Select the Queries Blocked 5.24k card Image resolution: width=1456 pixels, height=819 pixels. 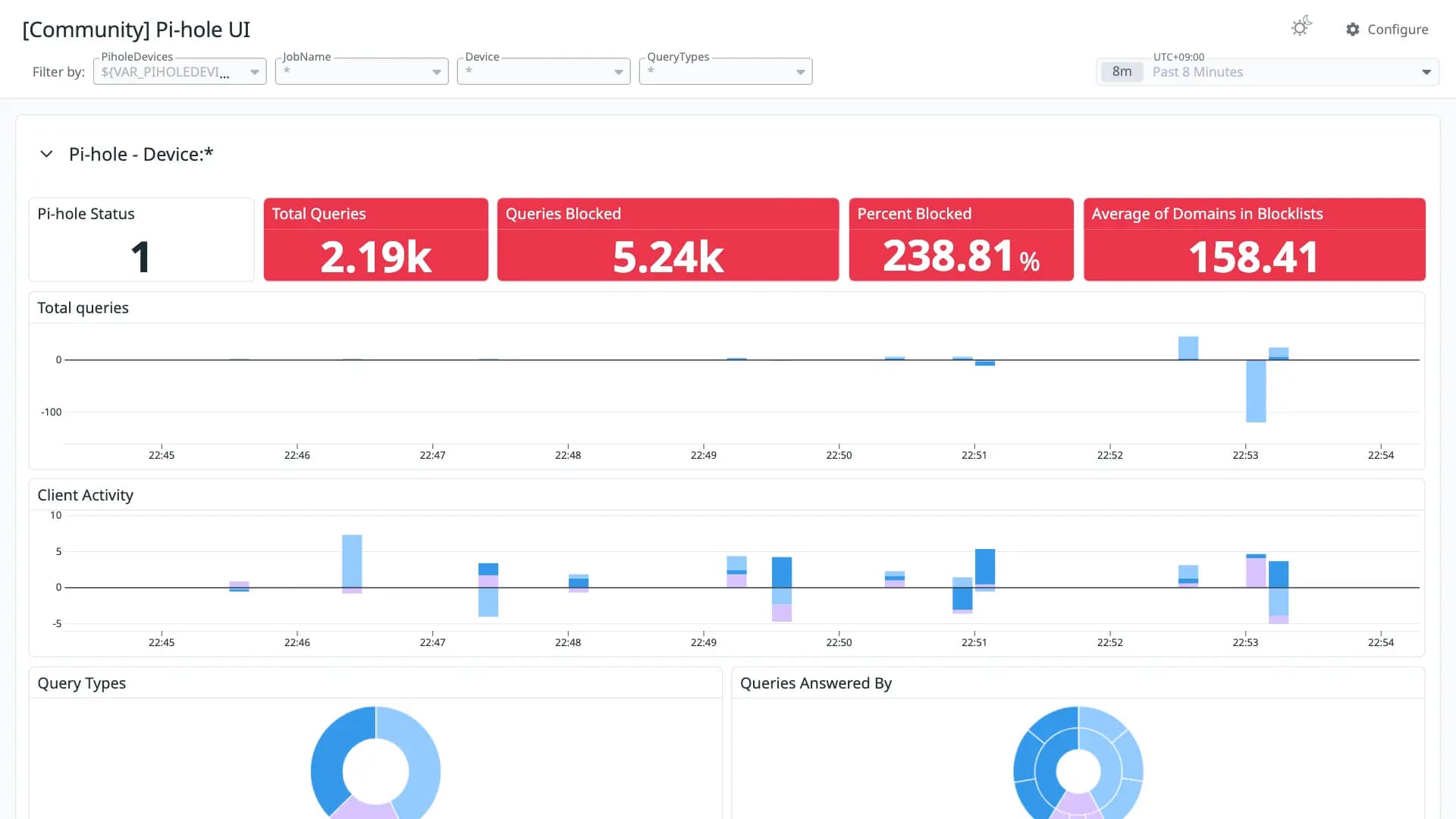(668, 240)
